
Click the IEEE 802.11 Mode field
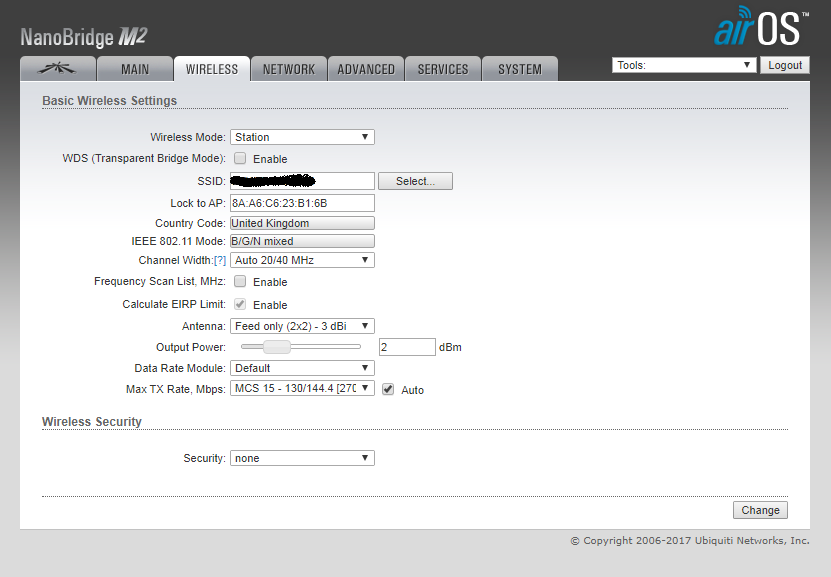(x=302, y=241)
